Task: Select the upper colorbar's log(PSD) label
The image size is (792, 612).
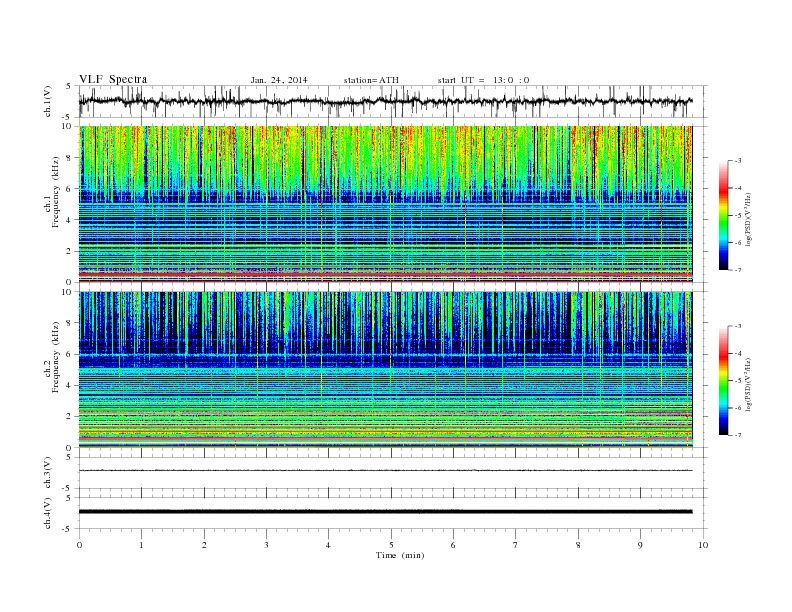Action: point(748,220)
